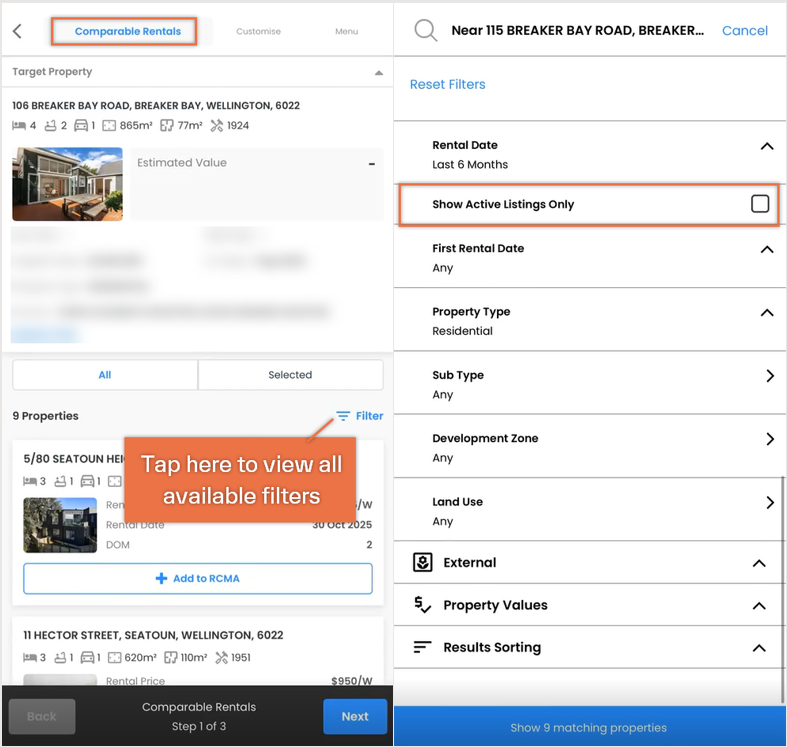Click Step 1 of 3 indicator
The height and width of the screenshot is (747, 787).
(x=199, y=726)
